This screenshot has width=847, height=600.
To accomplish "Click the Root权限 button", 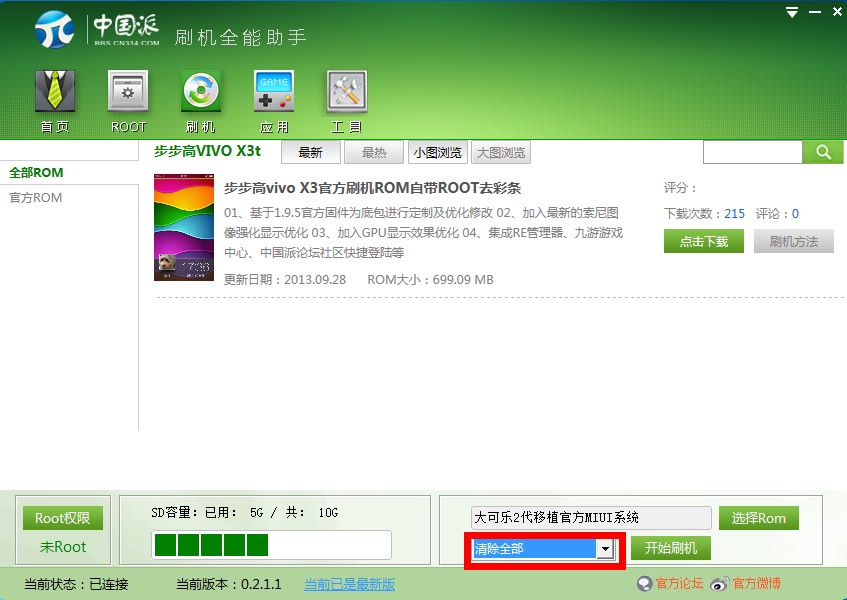I will [x=63, y=518].
